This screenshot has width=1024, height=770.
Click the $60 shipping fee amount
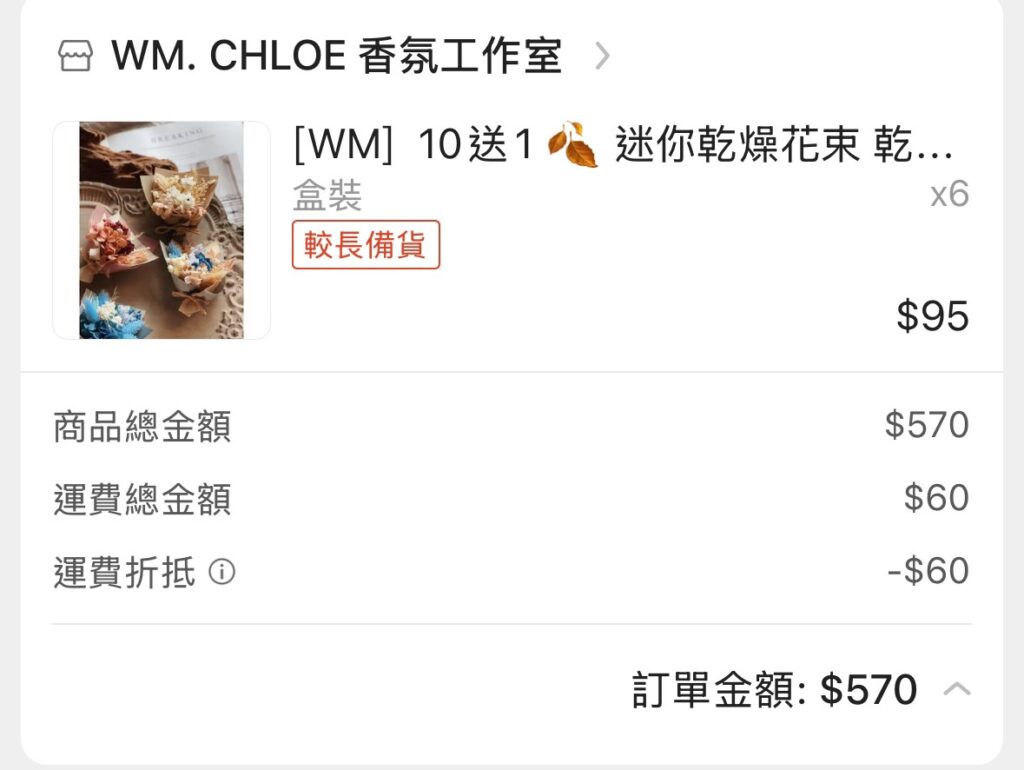[x=936, y=498]
